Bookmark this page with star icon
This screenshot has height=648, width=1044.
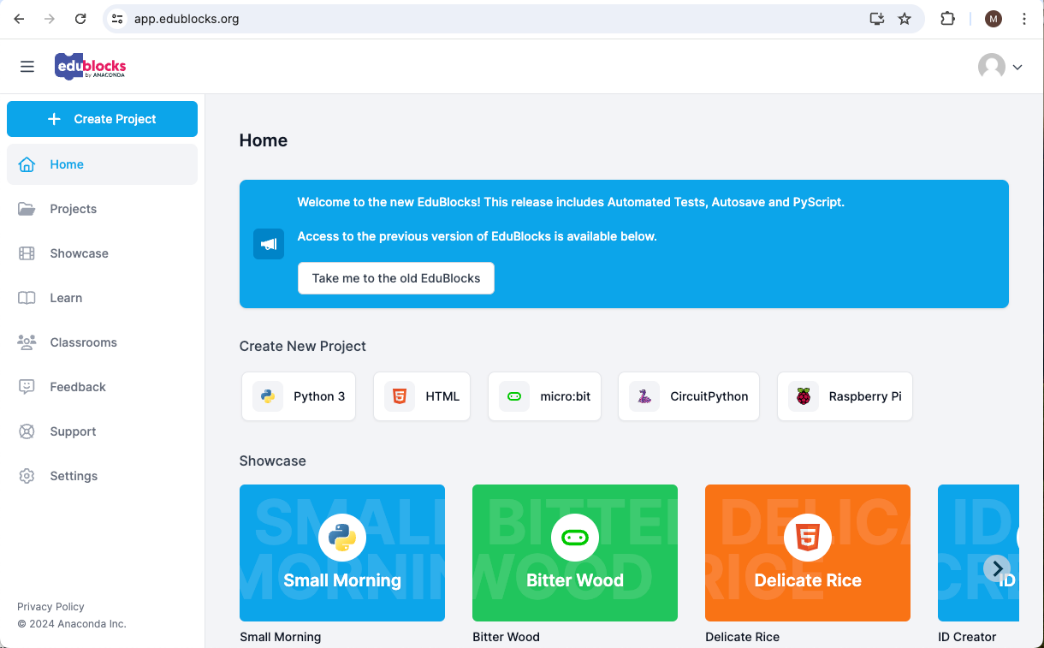pyautogui.click(x=904, y=19)
